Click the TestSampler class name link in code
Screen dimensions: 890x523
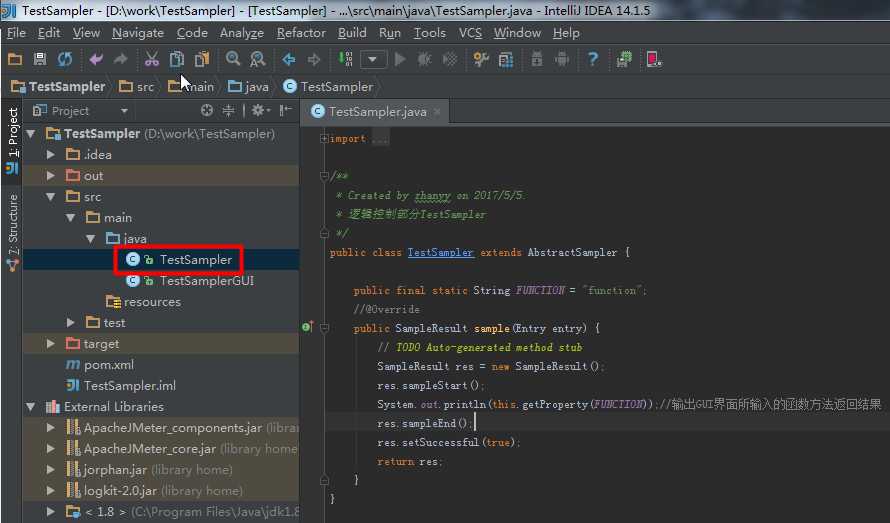click(440, 252)
